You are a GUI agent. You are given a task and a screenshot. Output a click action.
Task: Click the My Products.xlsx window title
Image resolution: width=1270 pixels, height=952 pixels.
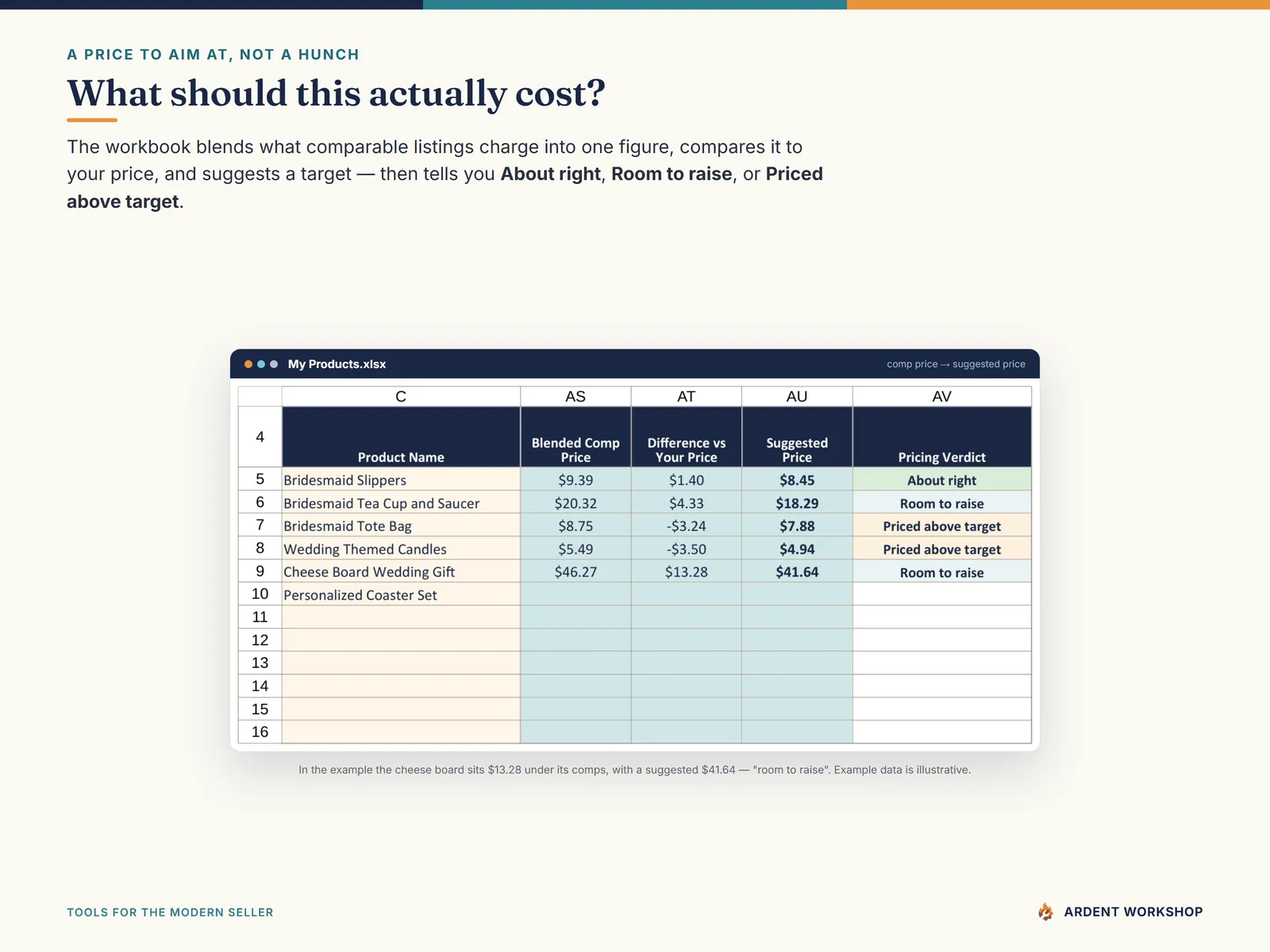337,364
